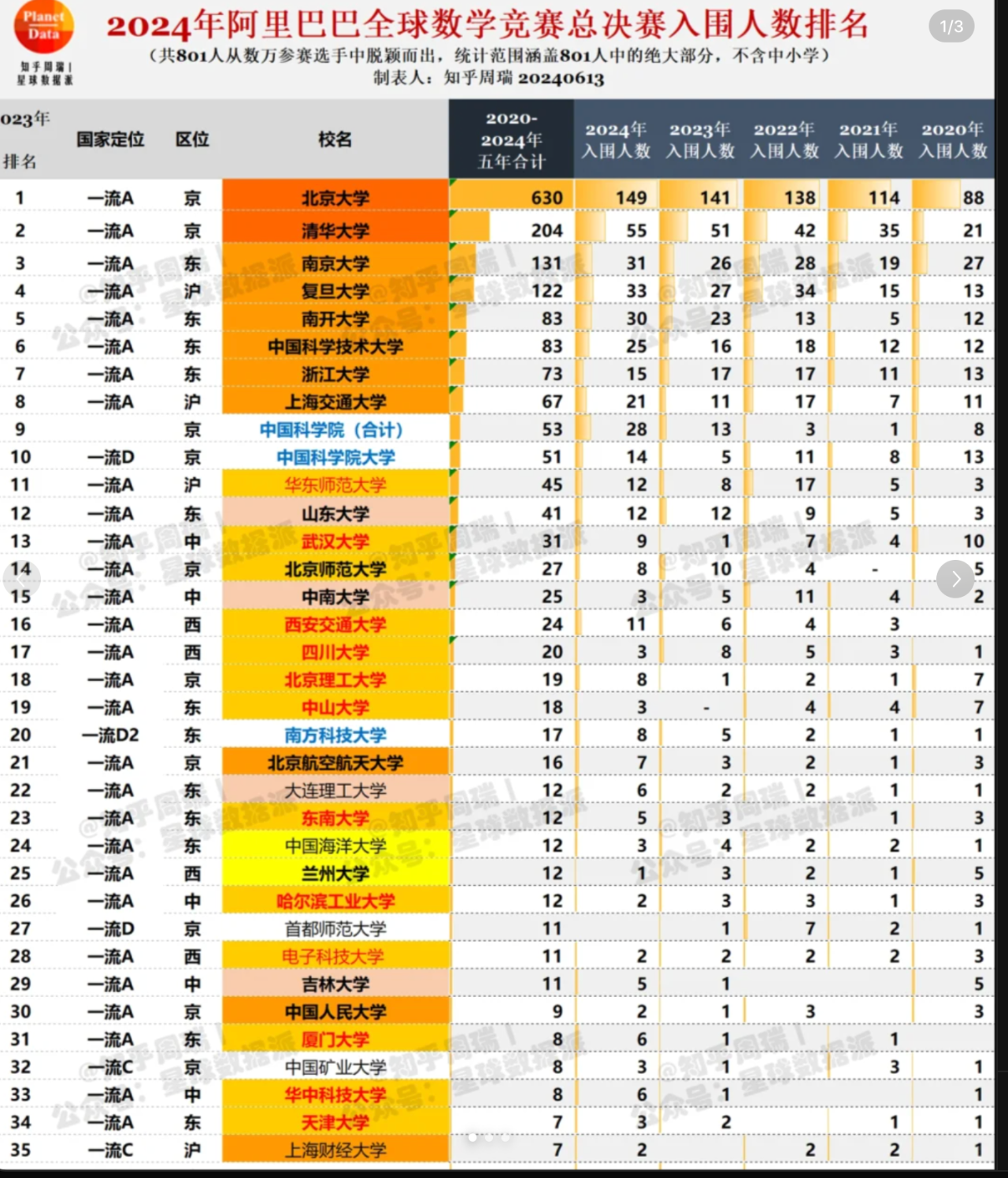Viewport: 1008px width, 1178px height.
Task: Click the 大连理工大学 school name cell
Action: point(335,790)
